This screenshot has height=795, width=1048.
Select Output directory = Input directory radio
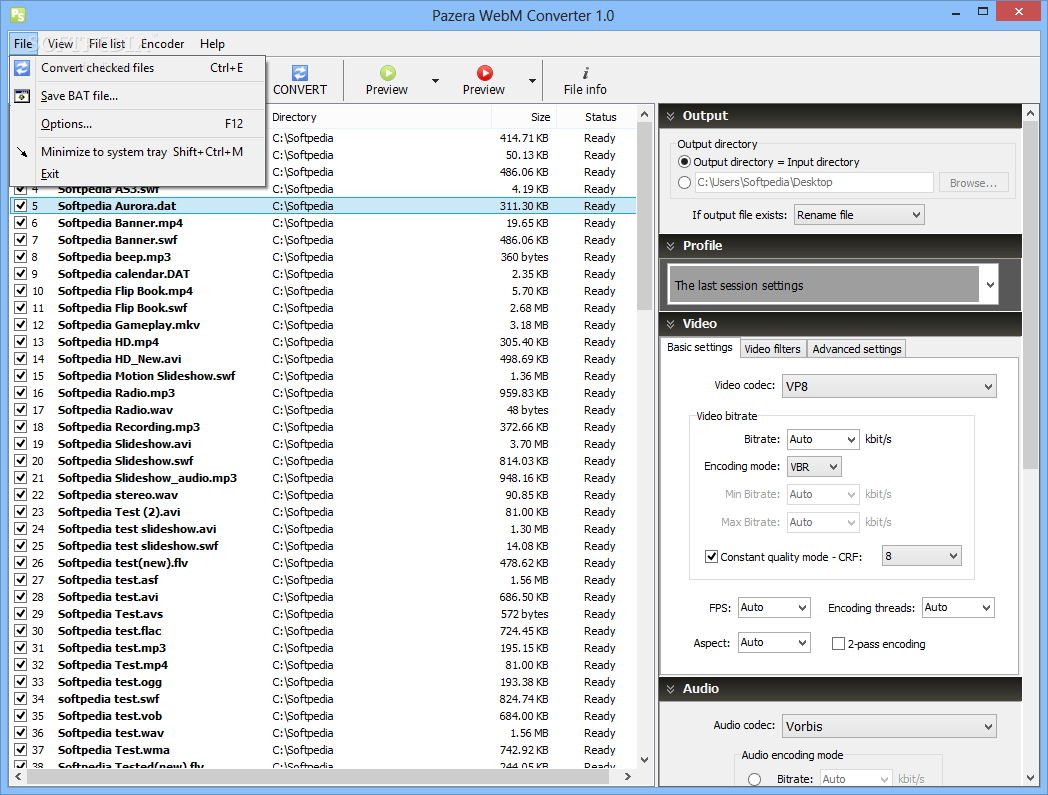coord(684,162)
